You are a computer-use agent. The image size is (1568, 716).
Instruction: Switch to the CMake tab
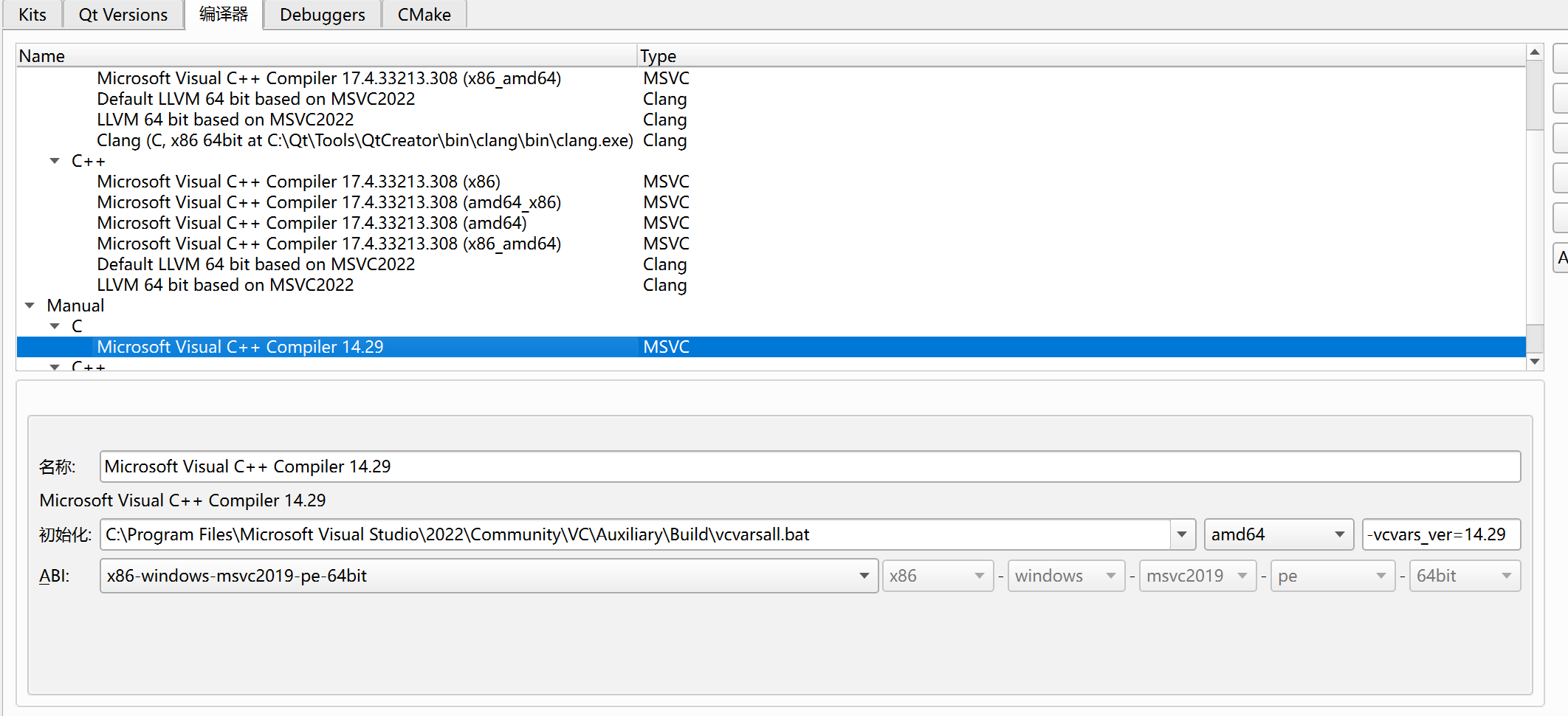click(x=424, y=15)
